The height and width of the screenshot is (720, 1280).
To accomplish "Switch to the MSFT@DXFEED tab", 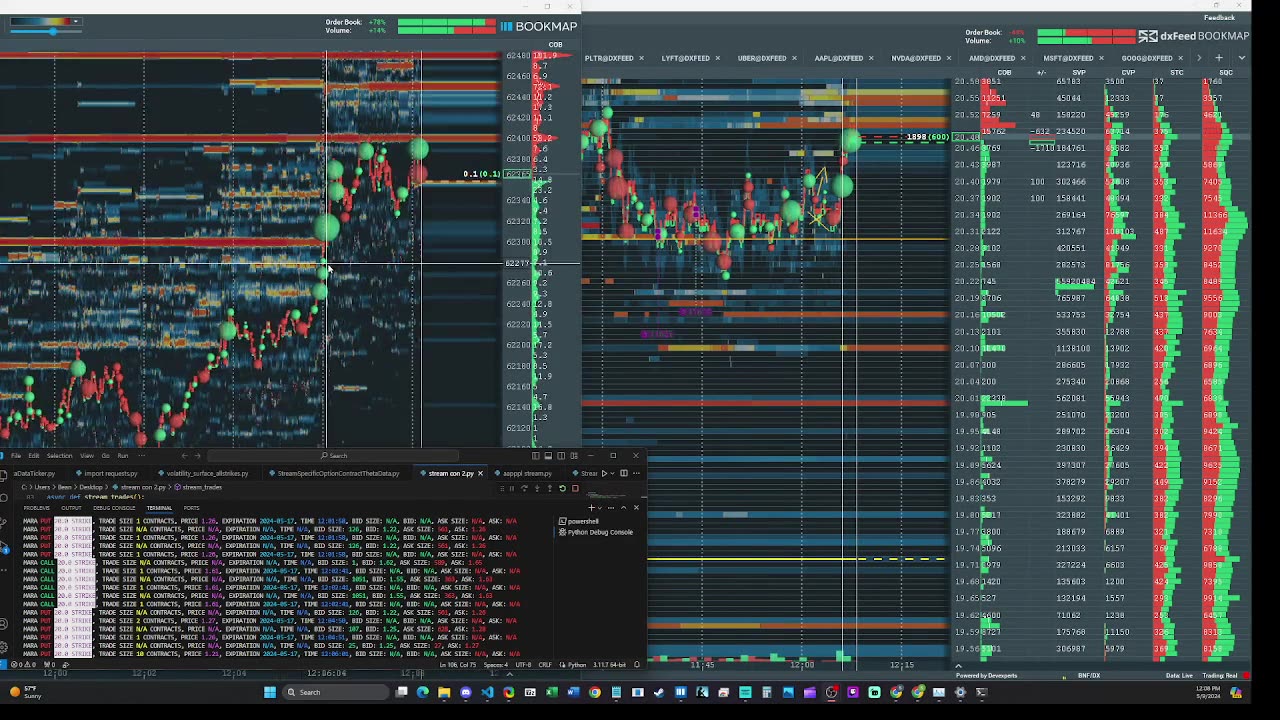I will [1068, 58].
